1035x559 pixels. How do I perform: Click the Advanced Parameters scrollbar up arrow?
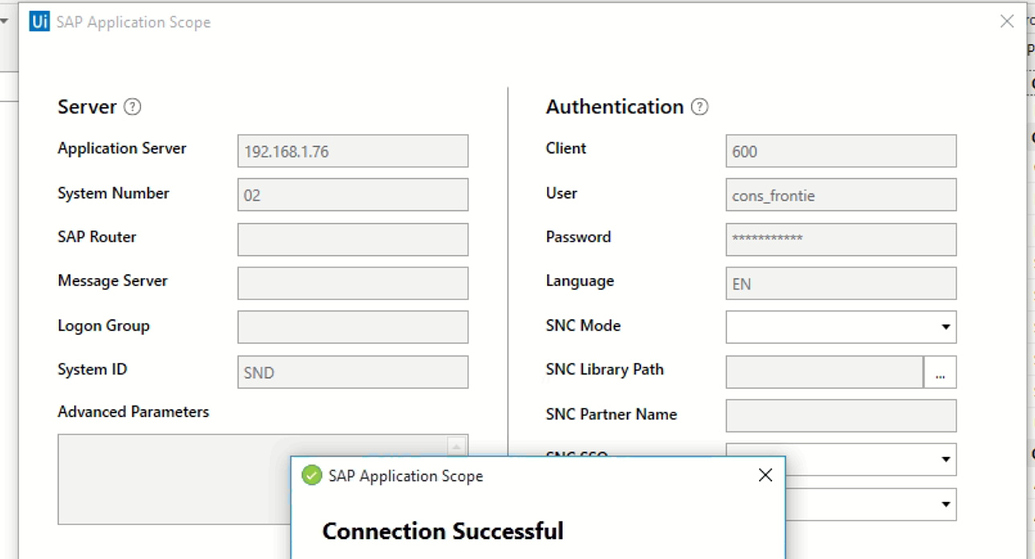456,447
